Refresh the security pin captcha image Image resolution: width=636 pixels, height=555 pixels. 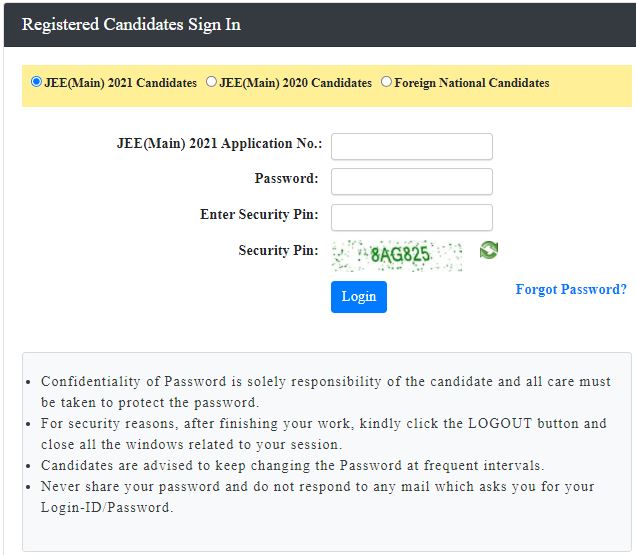point(488,250)
